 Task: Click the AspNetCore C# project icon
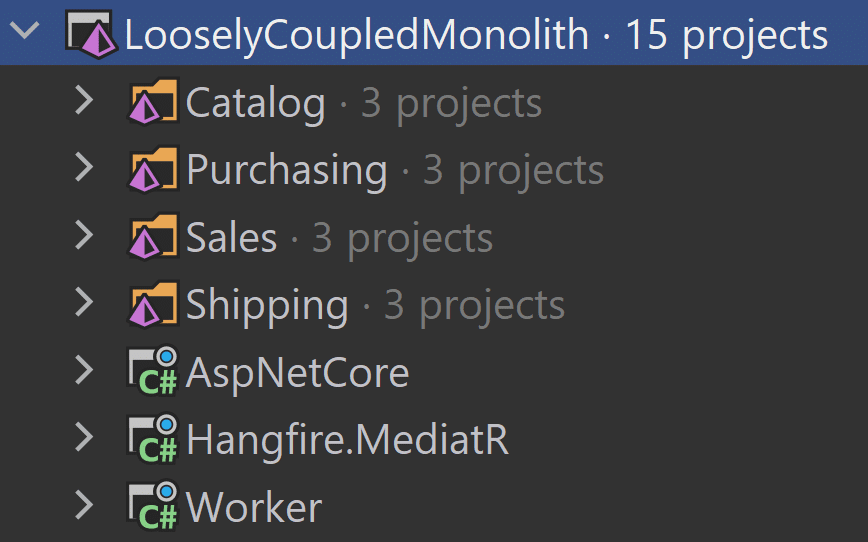(x=153, y=371)
